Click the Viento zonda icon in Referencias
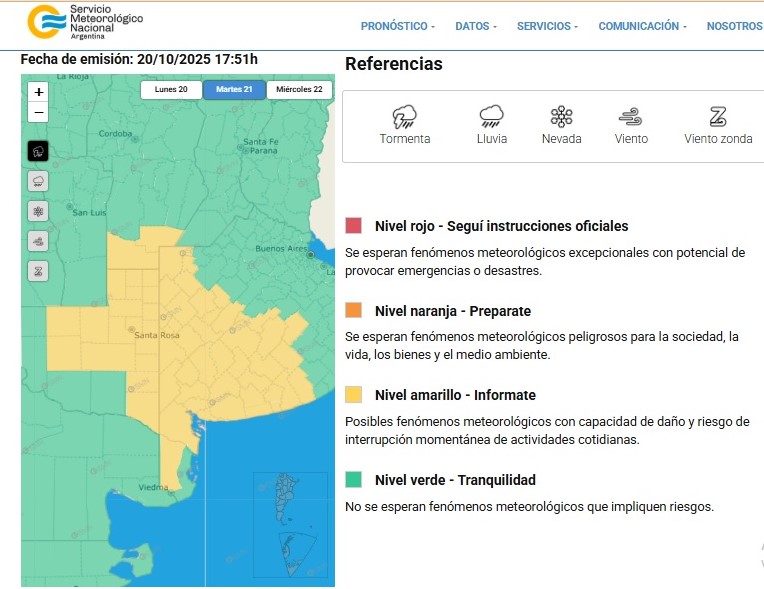Screen dimensions: 764x589 718,117
